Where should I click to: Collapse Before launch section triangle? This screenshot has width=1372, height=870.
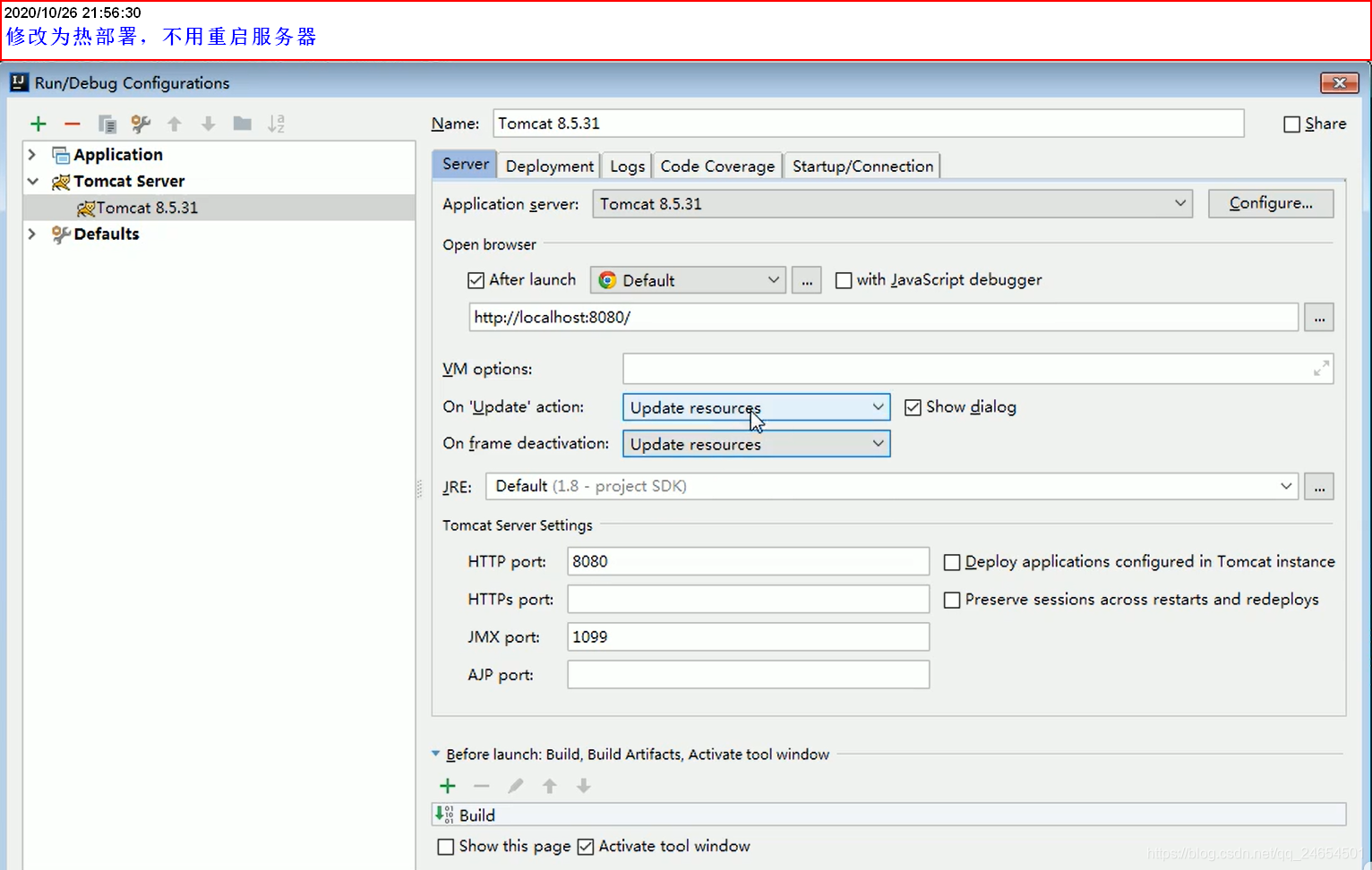[x=436, y=754]
